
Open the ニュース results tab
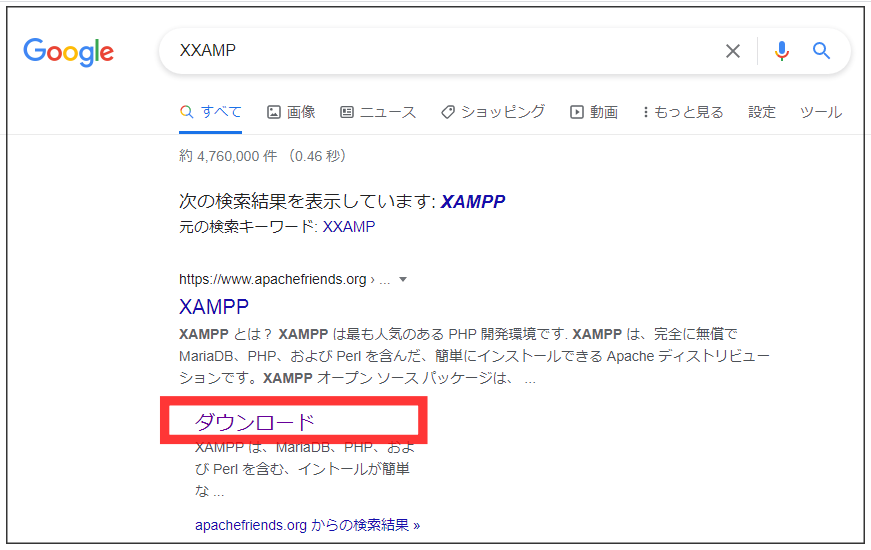377,112
